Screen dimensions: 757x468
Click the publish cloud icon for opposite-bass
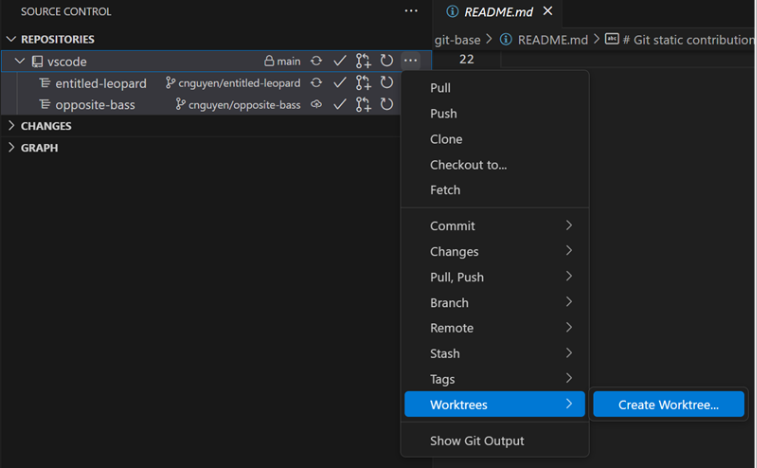pyautogui.click(x=316, y=104)
